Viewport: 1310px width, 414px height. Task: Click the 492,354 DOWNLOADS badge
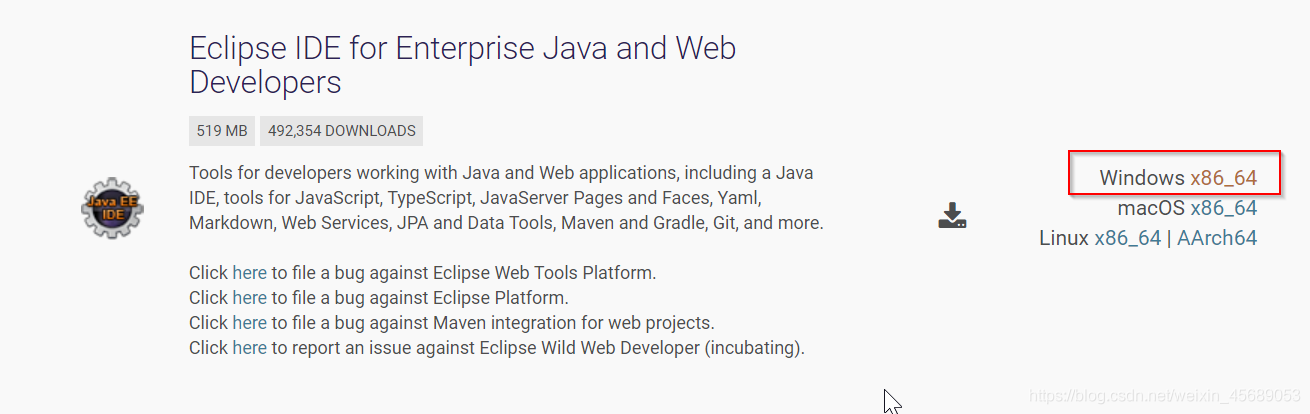point(342,131)
